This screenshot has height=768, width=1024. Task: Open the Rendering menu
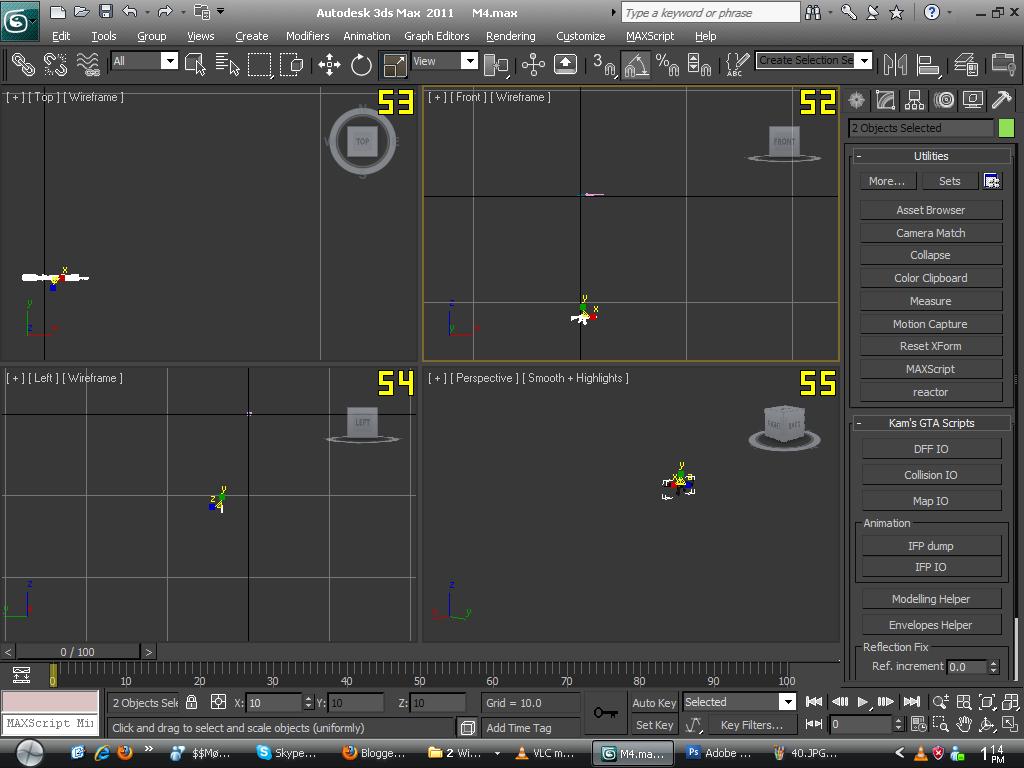tap(511, 36)
